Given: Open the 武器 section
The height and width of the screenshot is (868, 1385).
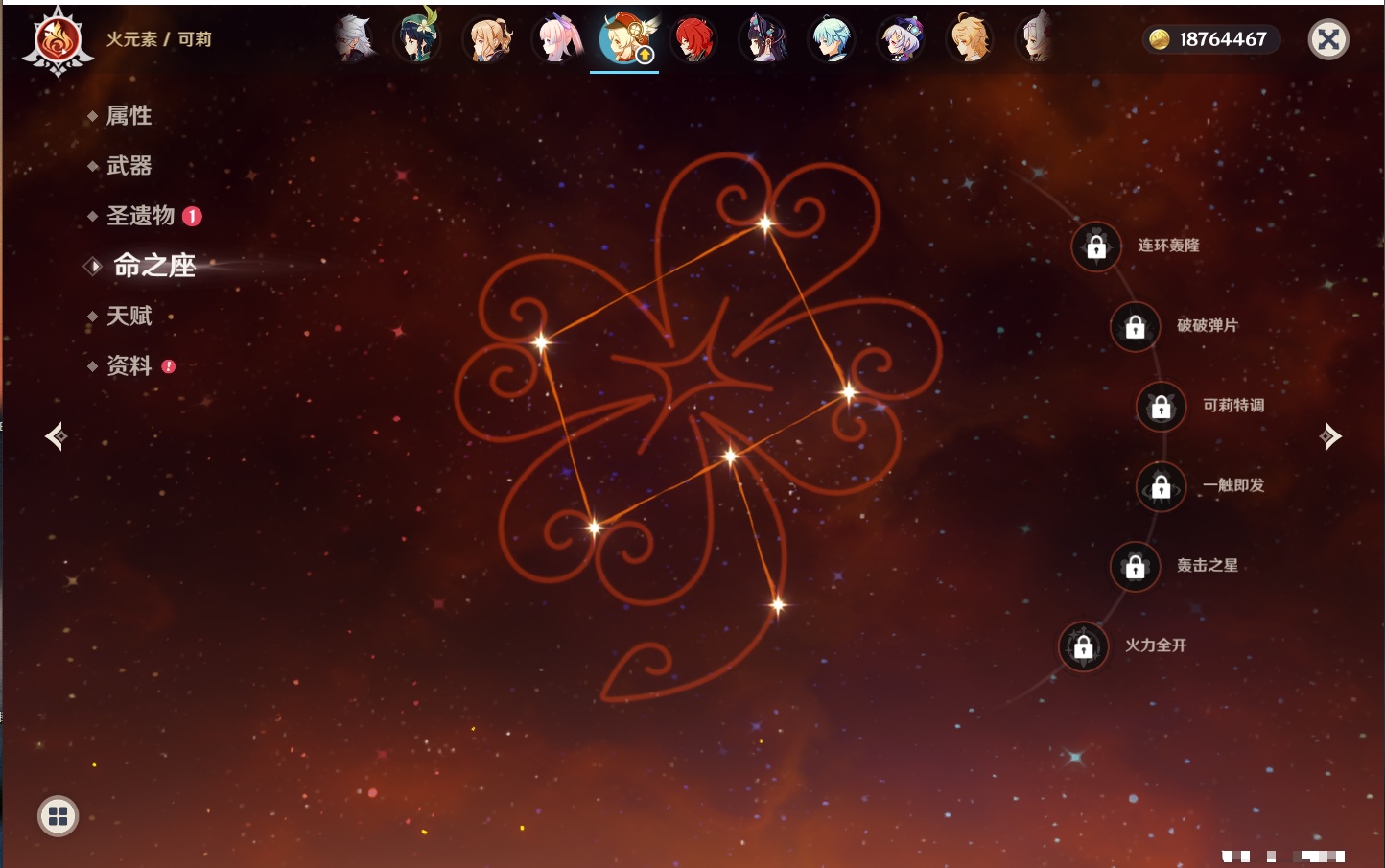Looking at the screenshot, I should 129,166.
